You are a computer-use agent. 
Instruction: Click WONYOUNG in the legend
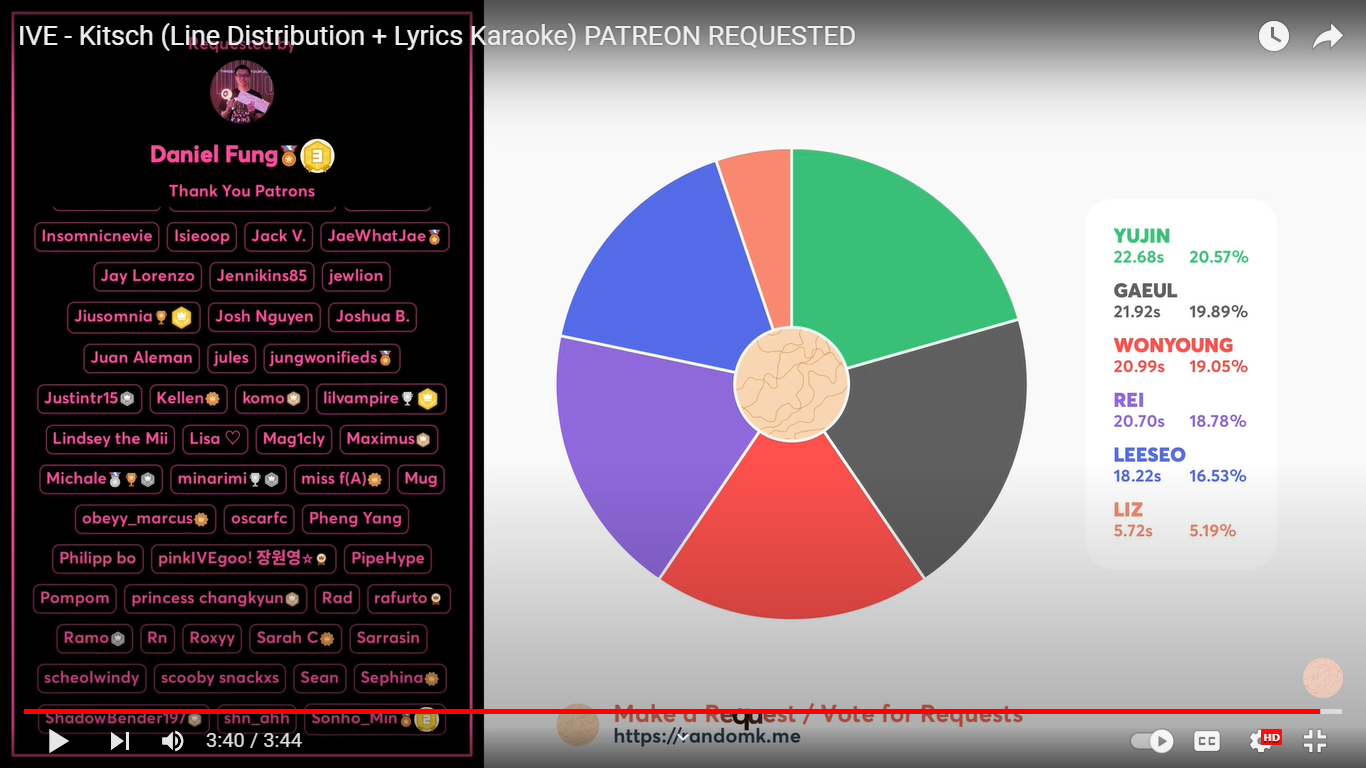1173,345
